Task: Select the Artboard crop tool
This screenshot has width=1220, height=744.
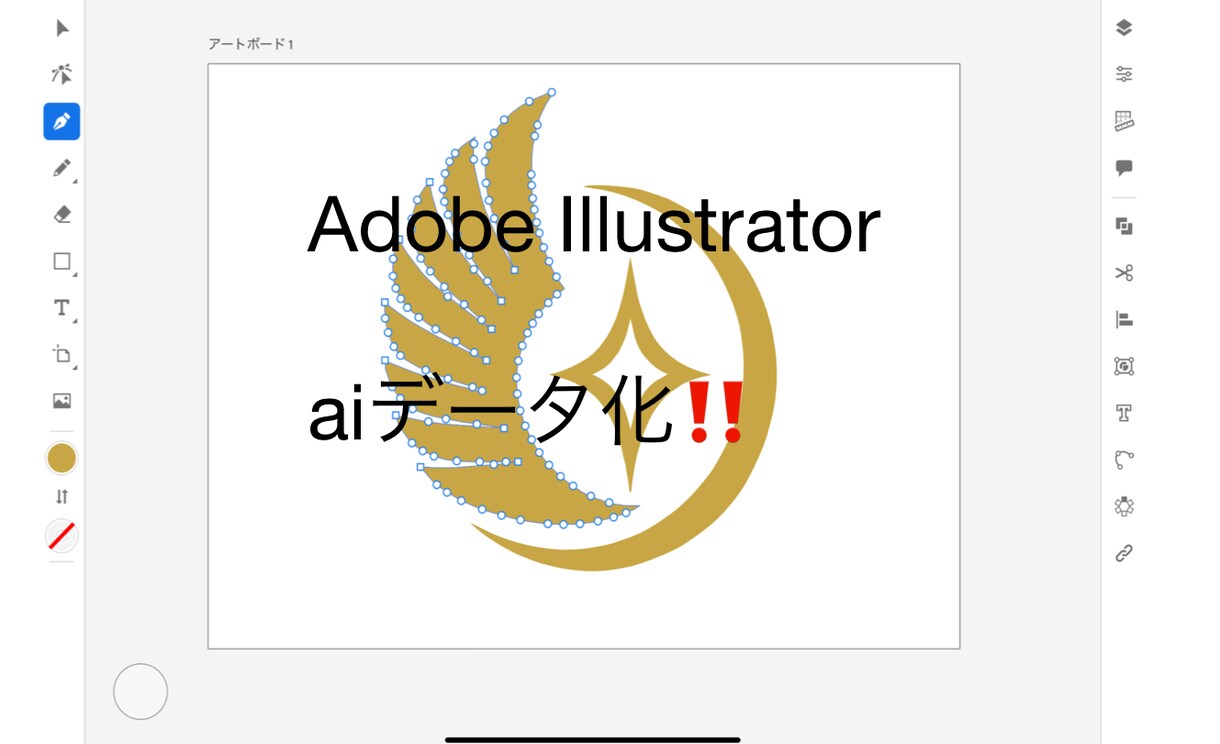Action: click(x=62, y=354)
